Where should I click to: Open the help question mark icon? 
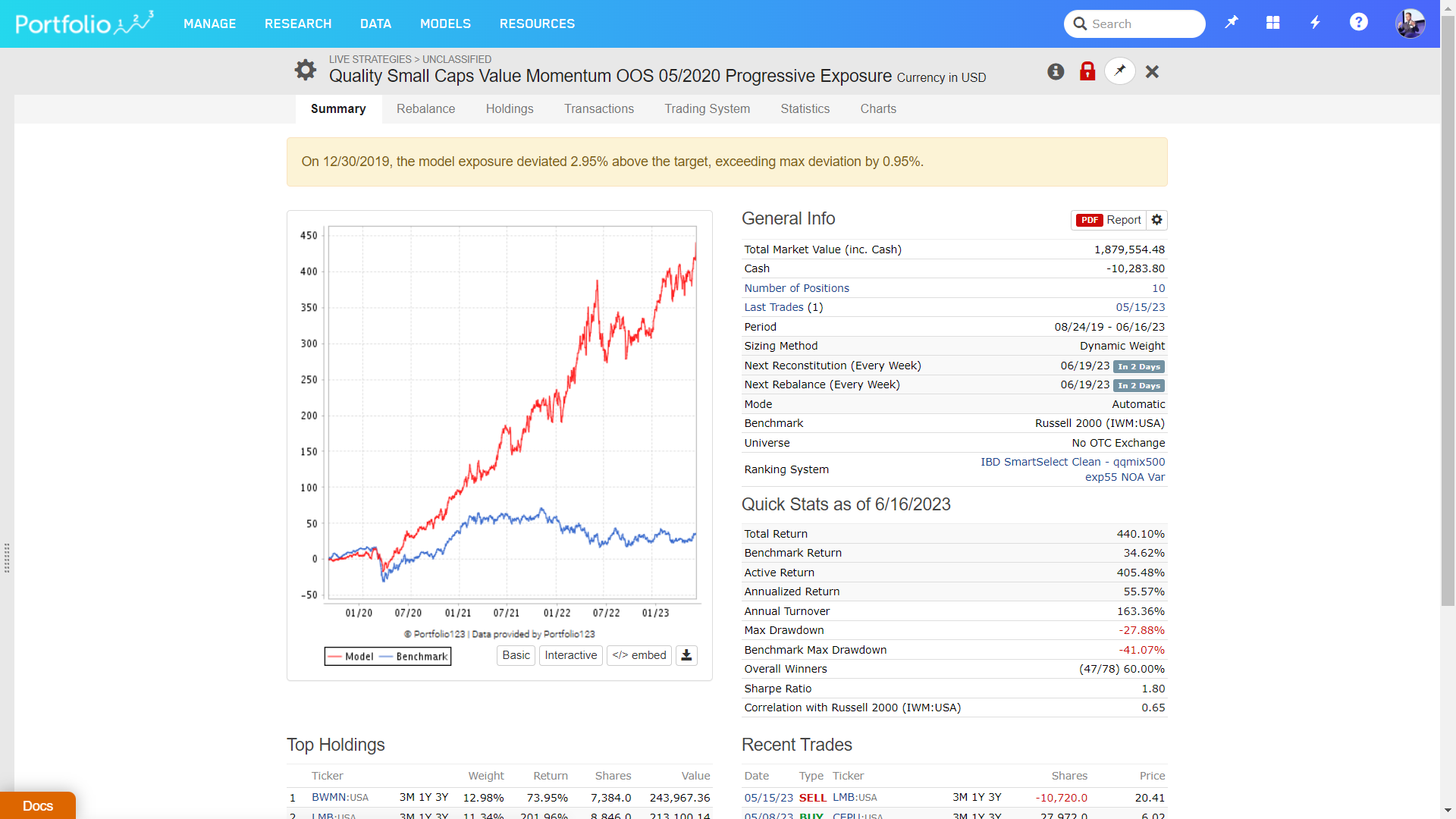tap(1358, 23)
